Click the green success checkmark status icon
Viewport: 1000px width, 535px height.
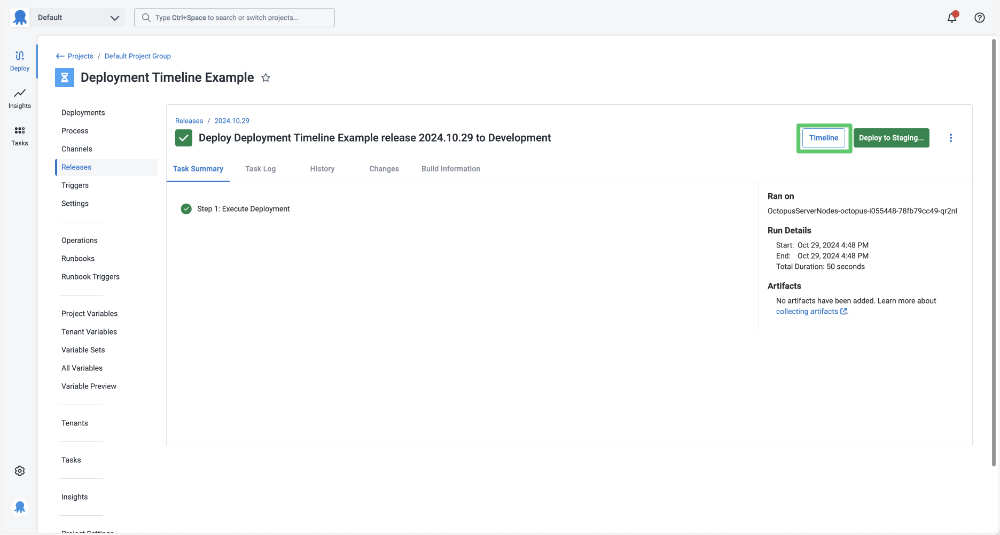[x=184, y=138]
